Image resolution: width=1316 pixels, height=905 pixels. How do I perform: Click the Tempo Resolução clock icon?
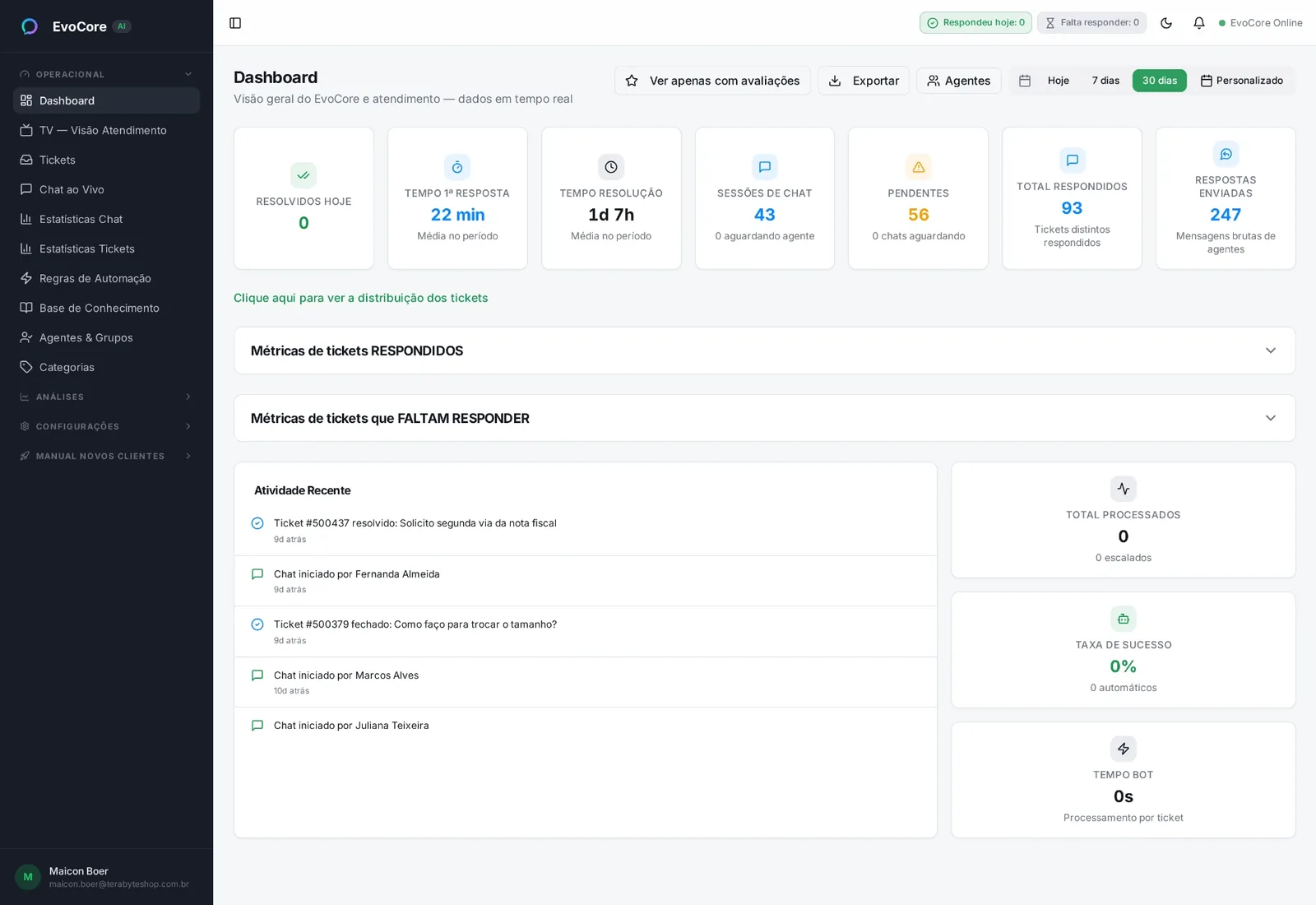coord(611,167)
